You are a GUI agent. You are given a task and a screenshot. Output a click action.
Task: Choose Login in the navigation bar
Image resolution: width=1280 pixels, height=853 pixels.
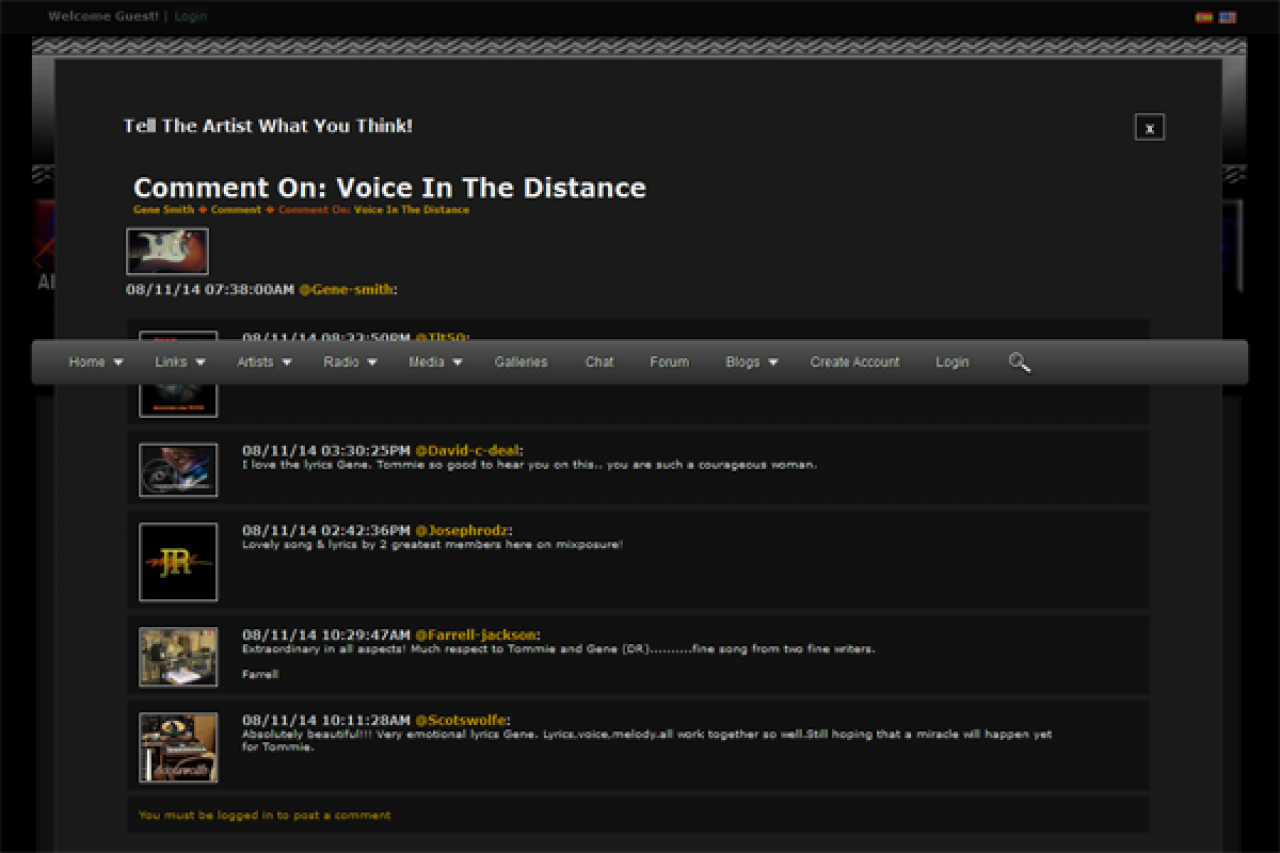click(952, 362)
